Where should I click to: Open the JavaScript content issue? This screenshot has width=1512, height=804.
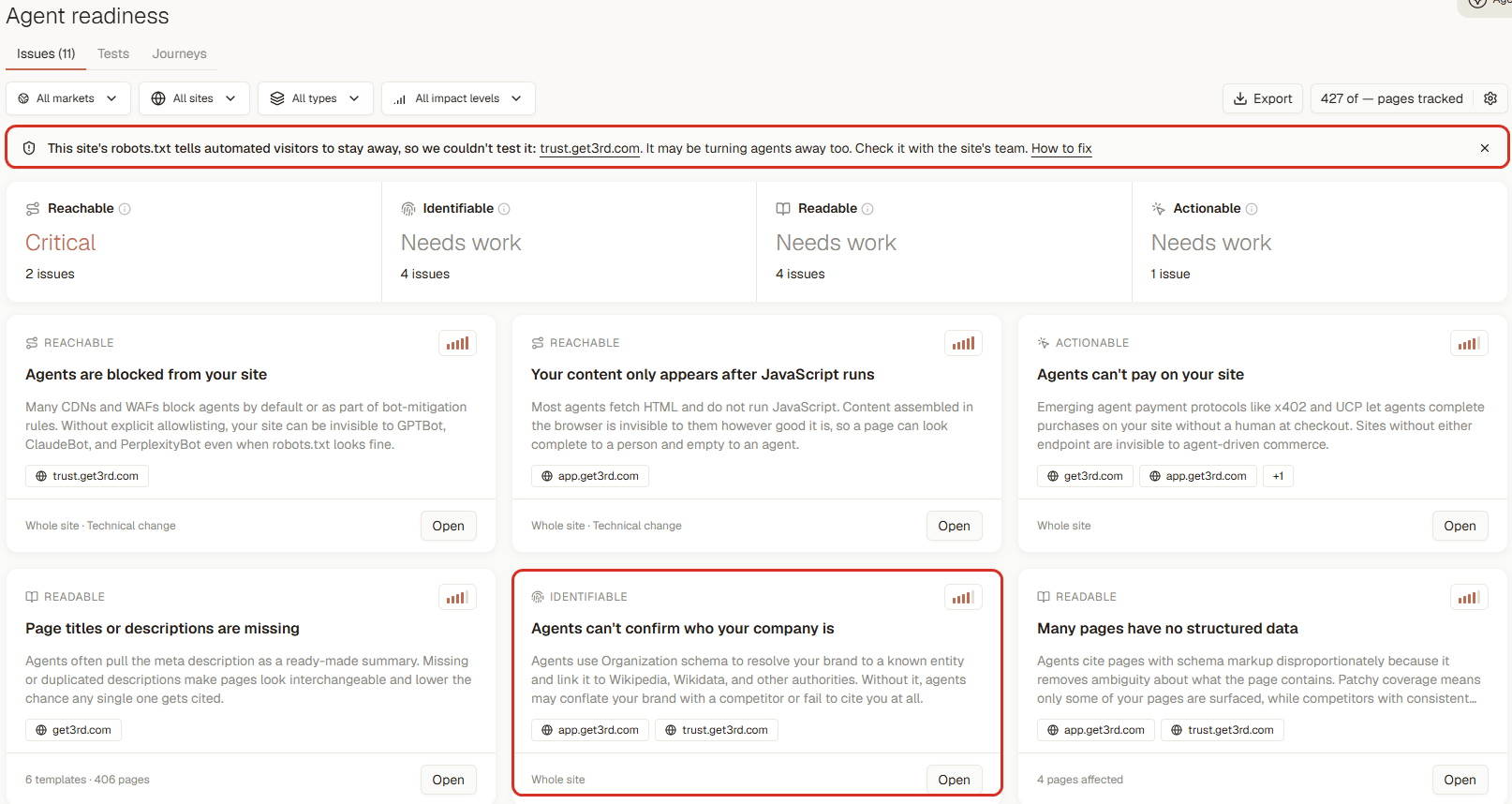[955, 526]
